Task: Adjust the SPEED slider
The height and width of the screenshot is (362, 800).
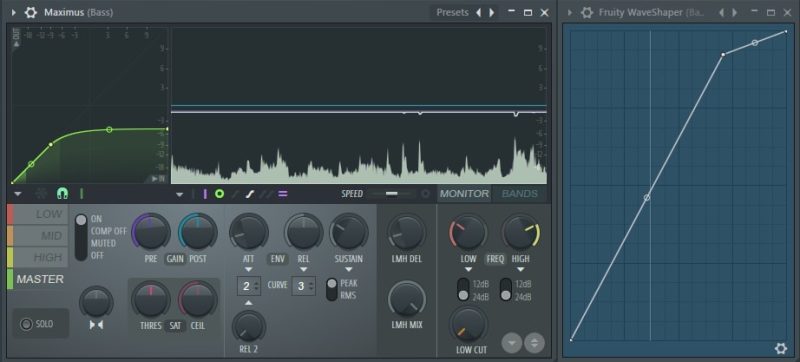Action: click(x=392, y=194)
